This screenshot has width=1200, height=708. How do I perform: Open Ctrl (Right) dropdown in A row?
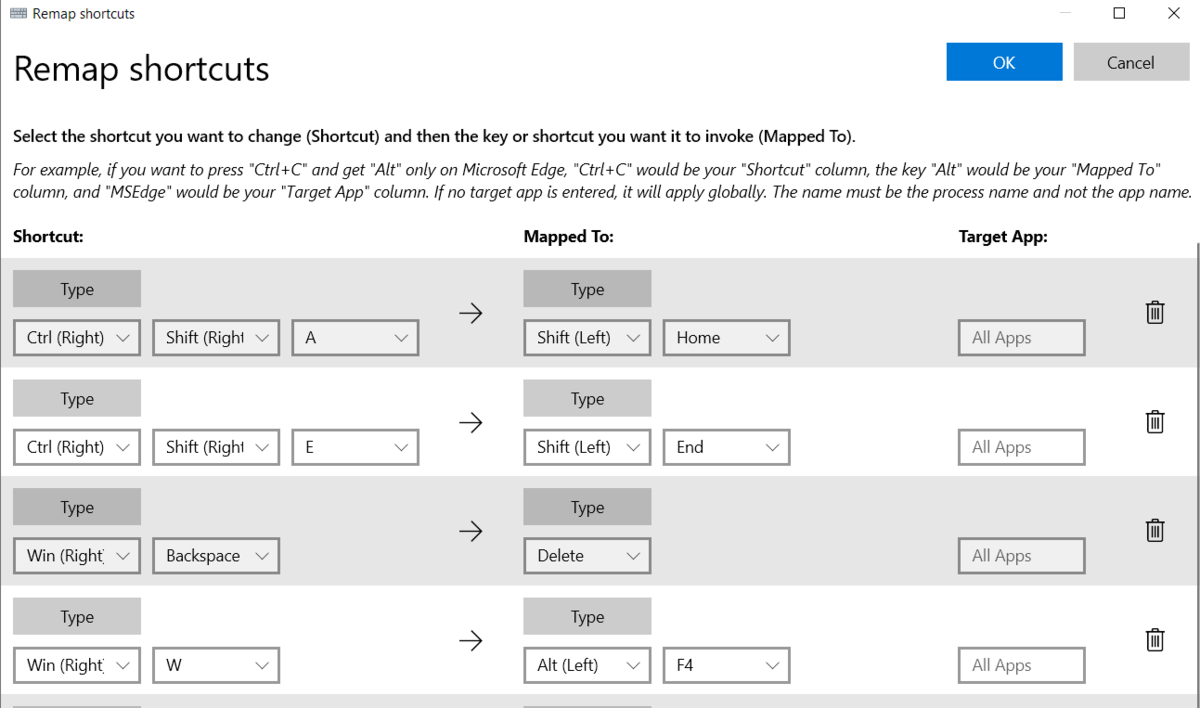[77, 338]
